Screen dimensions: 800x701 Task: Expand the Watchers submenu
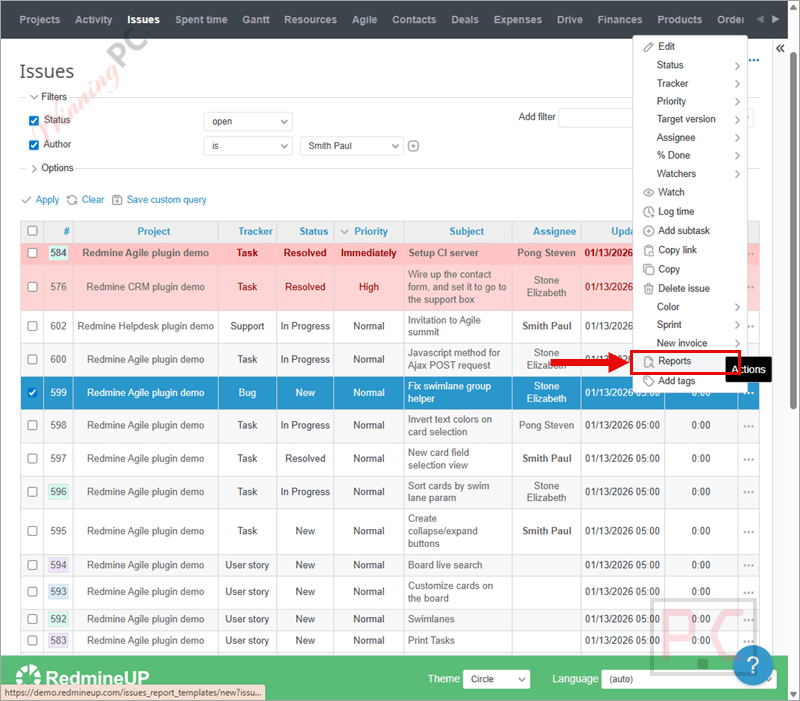690,174
